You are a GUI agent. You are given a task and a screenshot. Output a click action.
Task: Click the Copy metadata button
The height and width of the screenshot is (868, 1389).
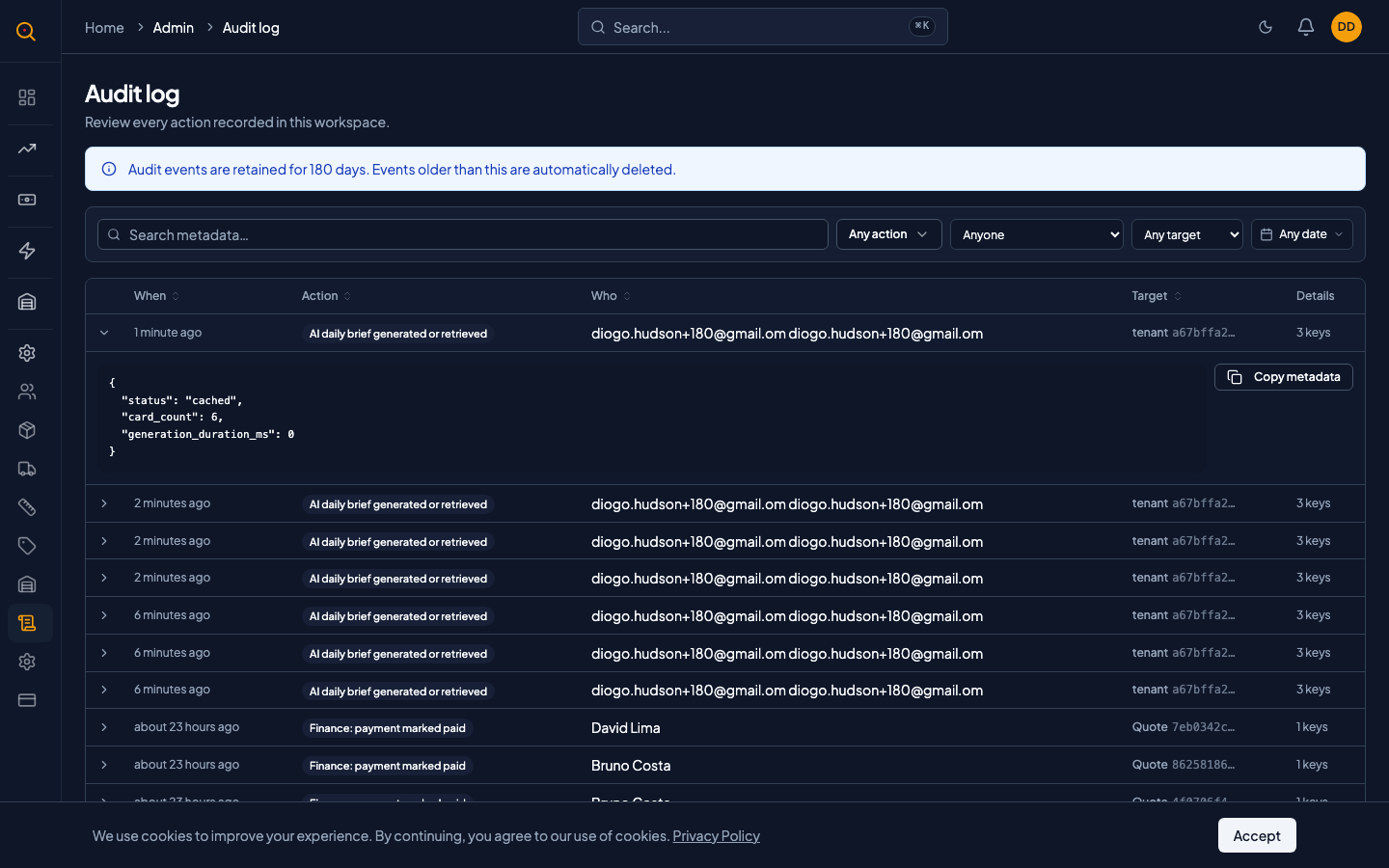[1284, 377]
